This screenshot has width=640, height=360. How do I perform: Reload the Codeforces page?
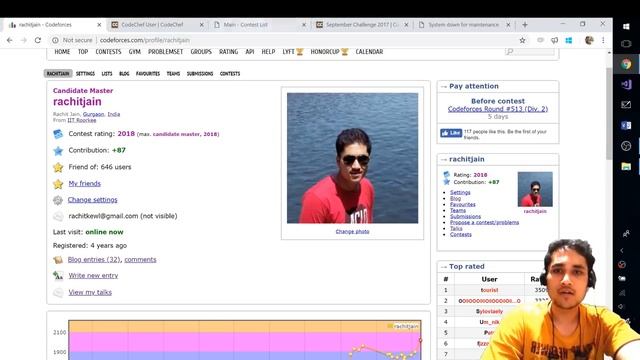pyautogui.click(x=38, y=40)
